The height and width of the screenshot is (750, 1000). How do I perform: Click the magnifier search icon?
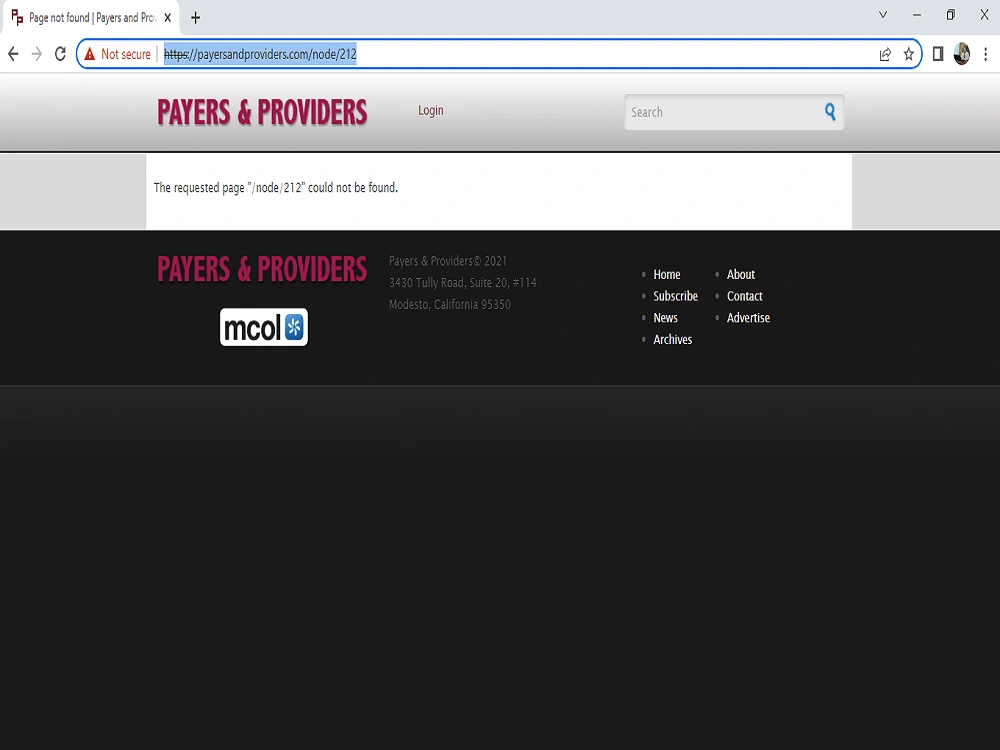pos(830,112)
